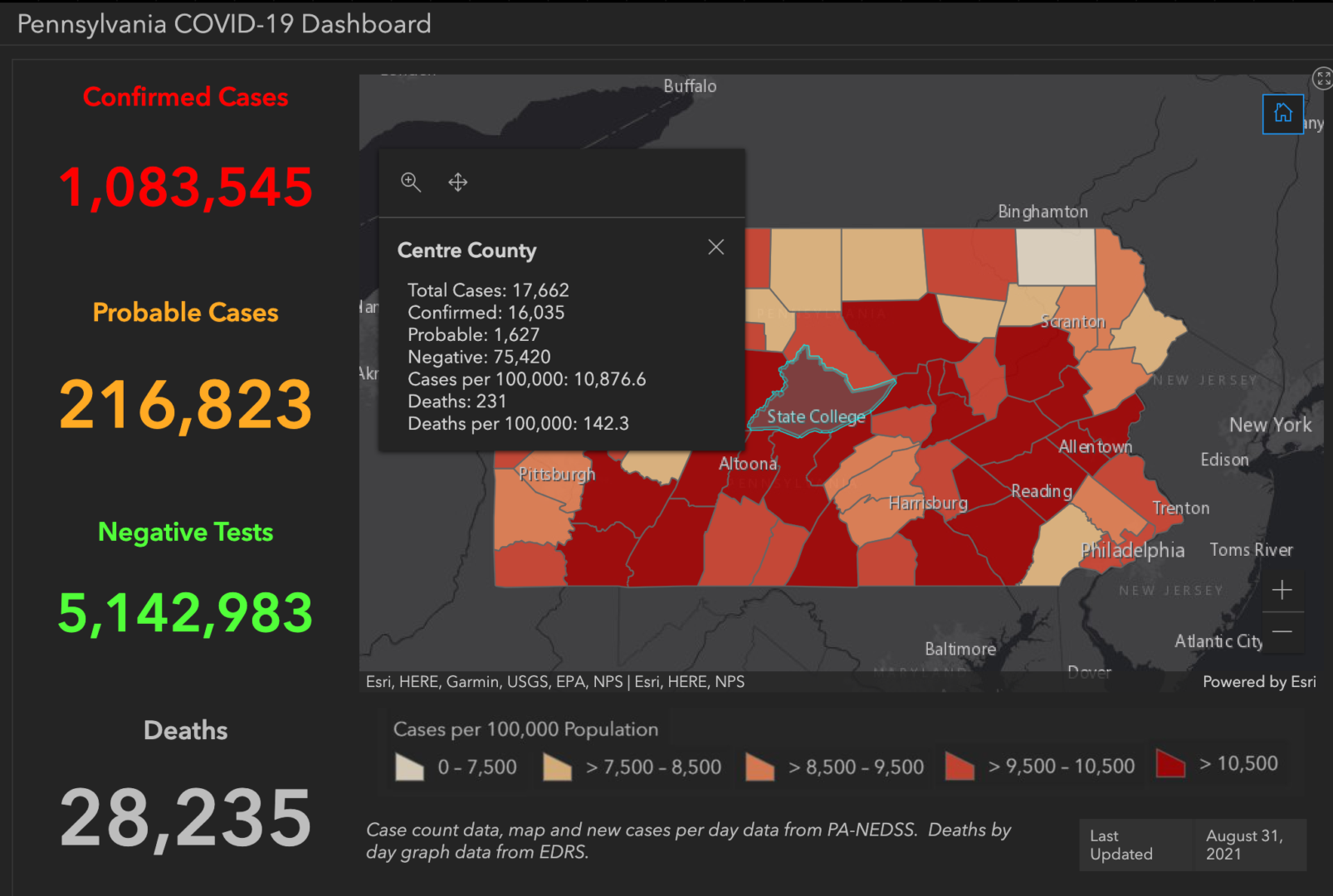Select the pan tool in the Centre County popup

click(457, 182)
